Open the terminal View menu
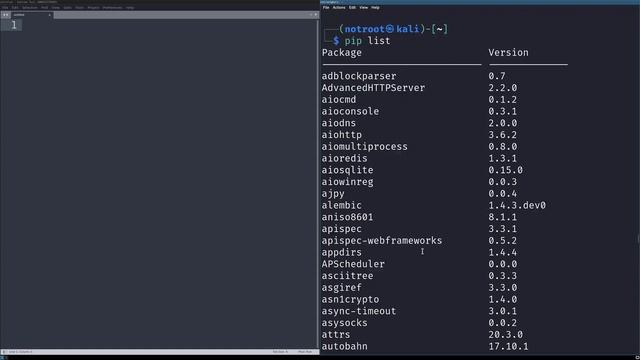 [364, 7]
